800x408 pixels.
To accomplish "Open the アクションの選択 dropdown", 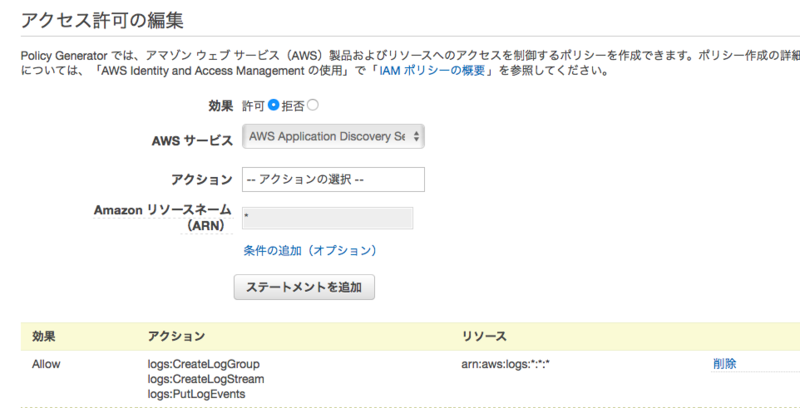I will 333,180.
